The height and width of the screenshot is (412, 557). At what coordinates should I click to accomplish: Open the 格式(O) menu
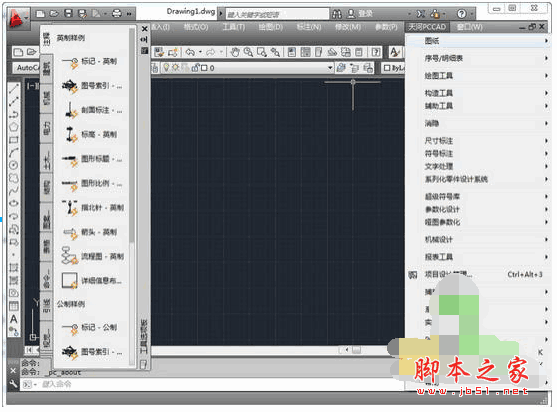[x=196, y=27]
